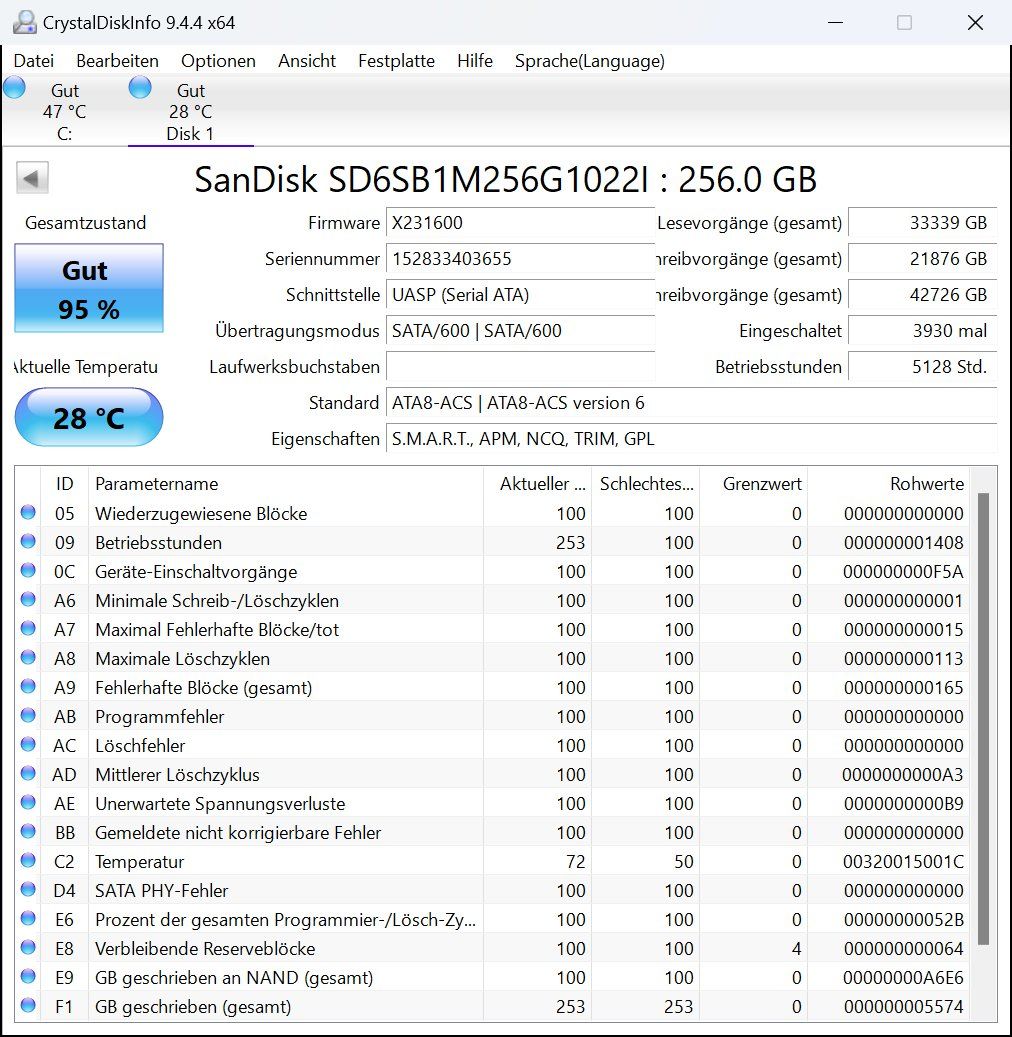This screenshot has width=1012, height=1037.
Task: Click status dot of Betriebsstunden row 09
Action: (28, 542)
